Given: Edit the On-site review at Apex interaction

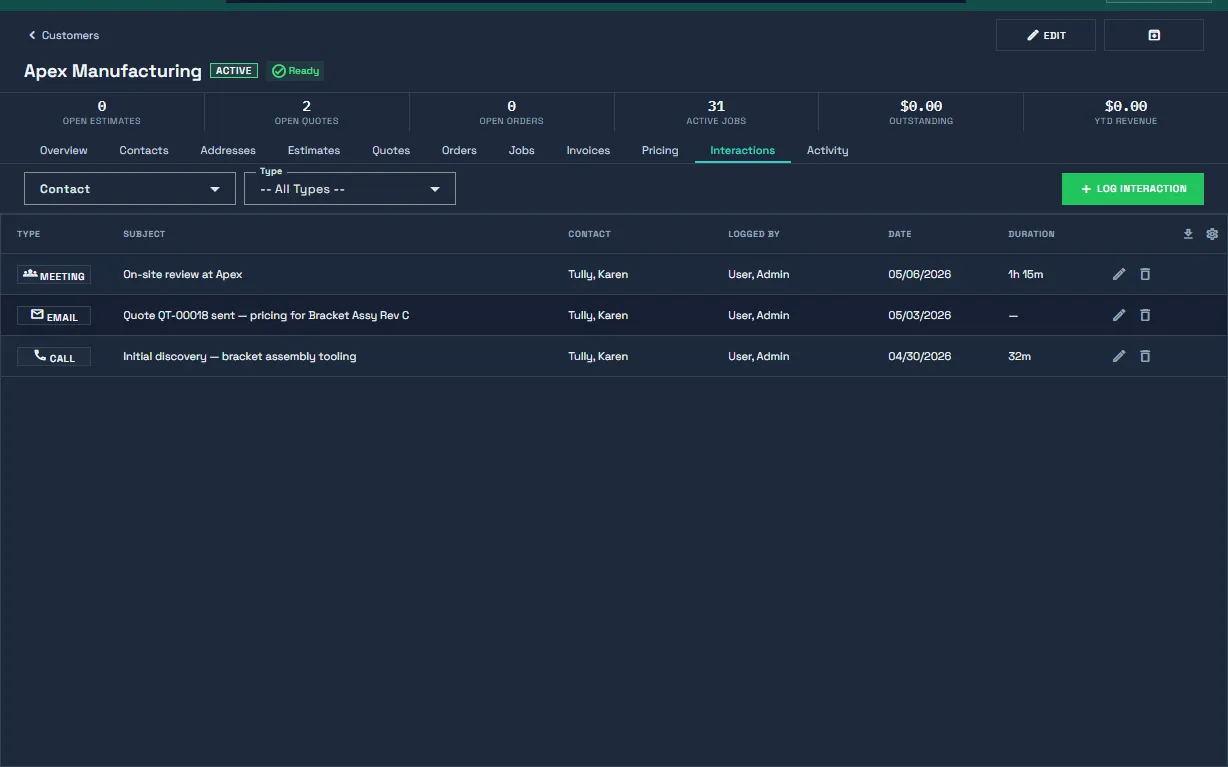Looking at the screenshot, I should point(1119,274).
